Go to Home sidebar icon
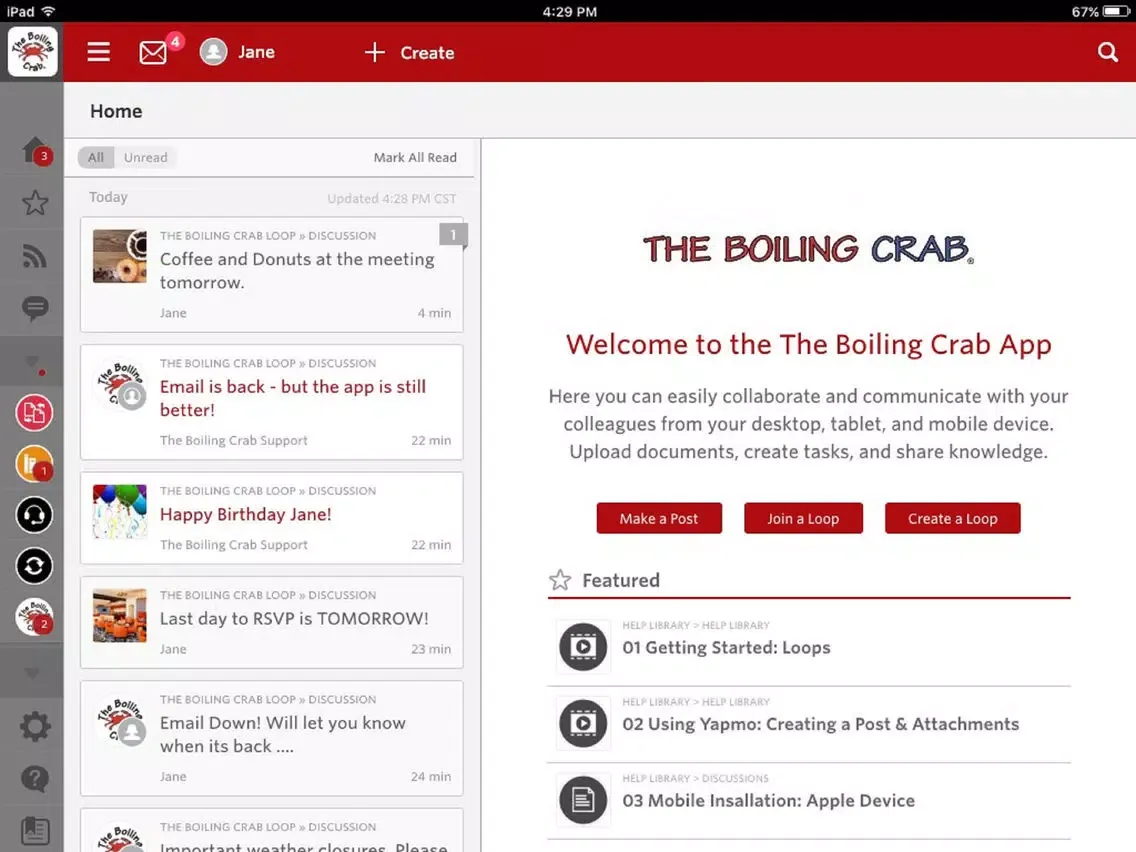Viewport: 1136px width, 852px height. pyautogui.click(x=35, y=150)
